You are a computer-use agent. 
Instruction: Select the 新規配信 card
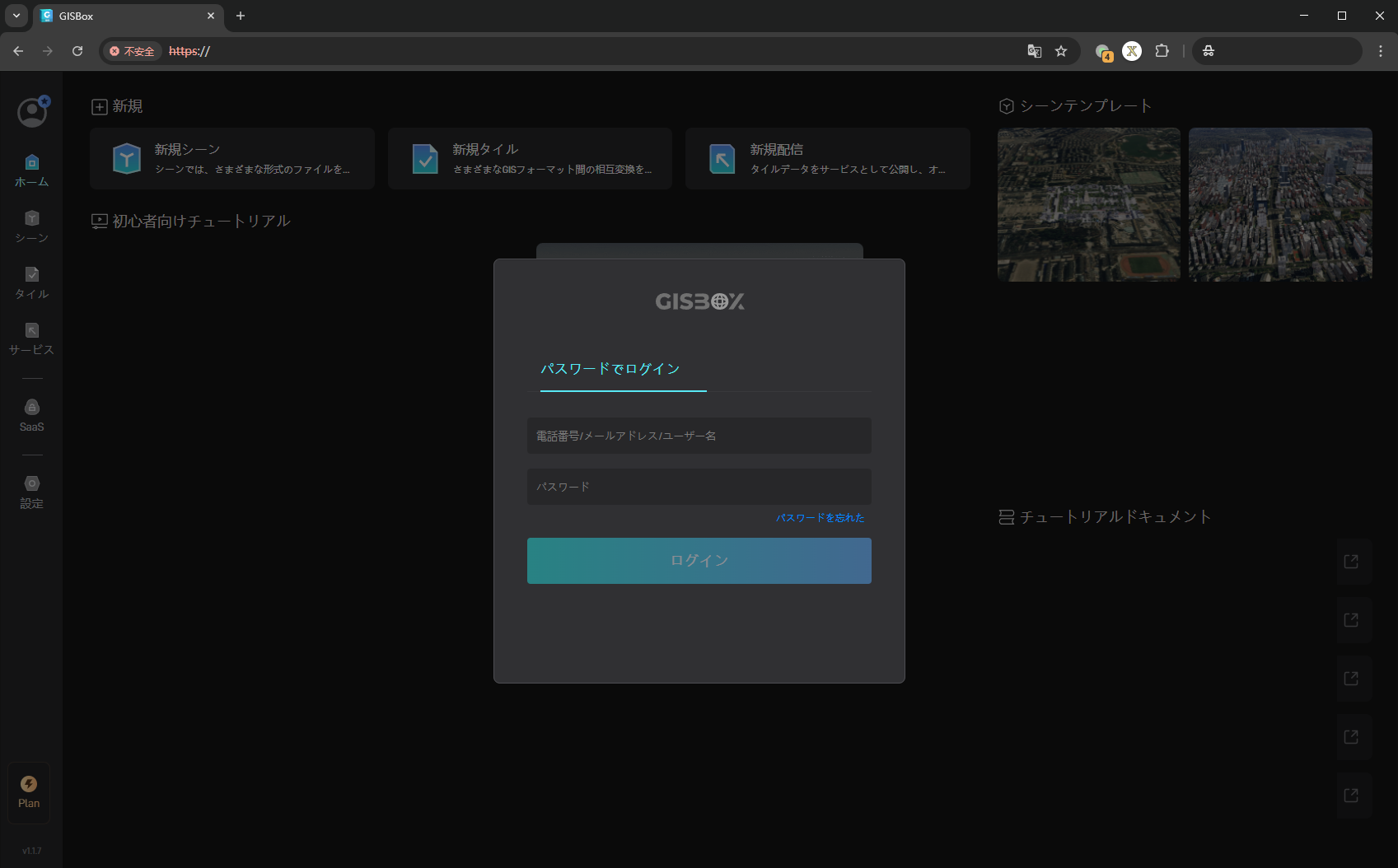827,158
